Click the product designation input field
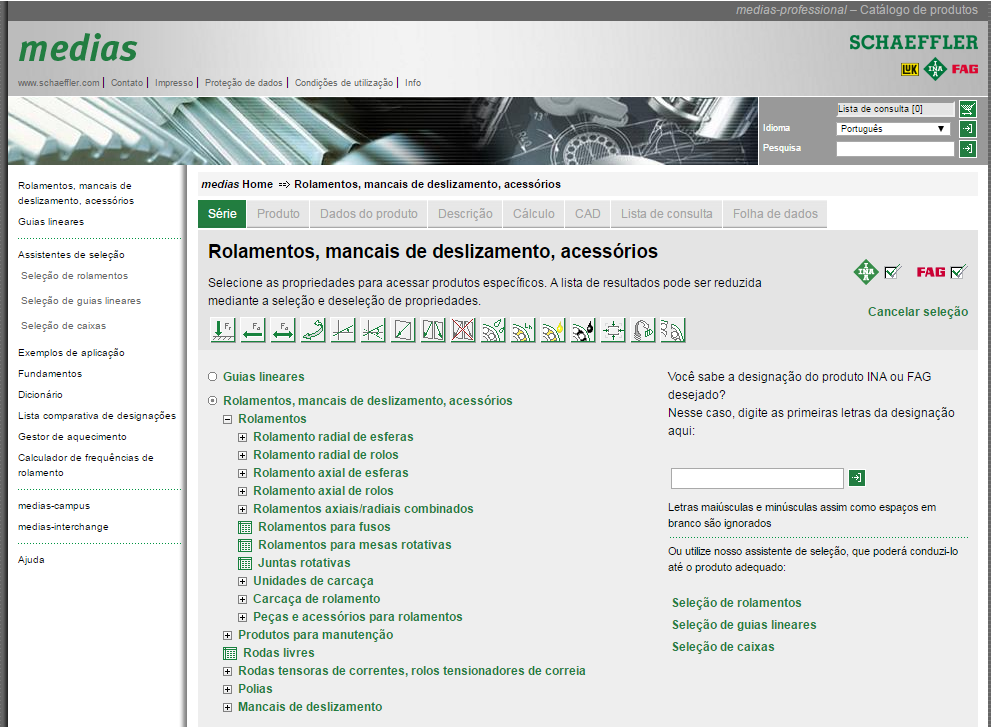Screen dimensions: 991x728 point(757,478)
